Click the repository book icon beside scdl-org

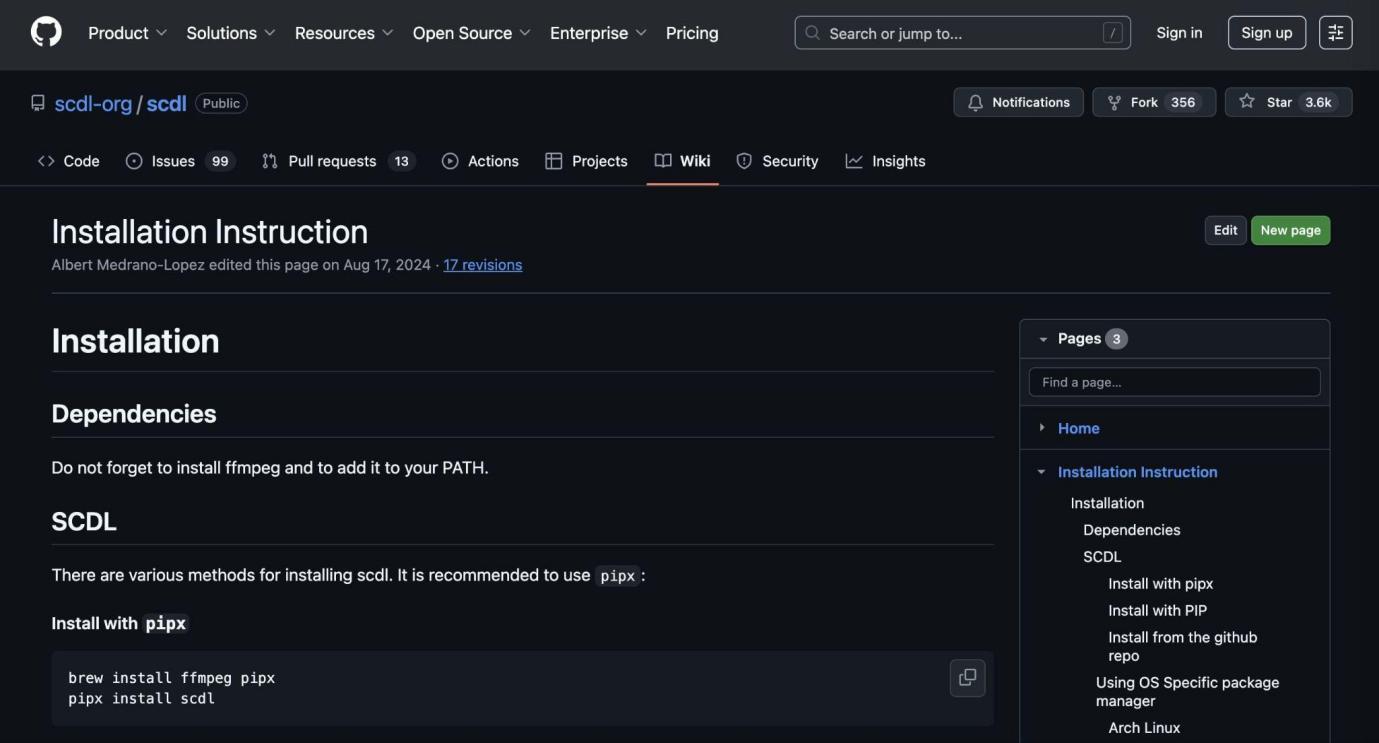click(38, 103)
